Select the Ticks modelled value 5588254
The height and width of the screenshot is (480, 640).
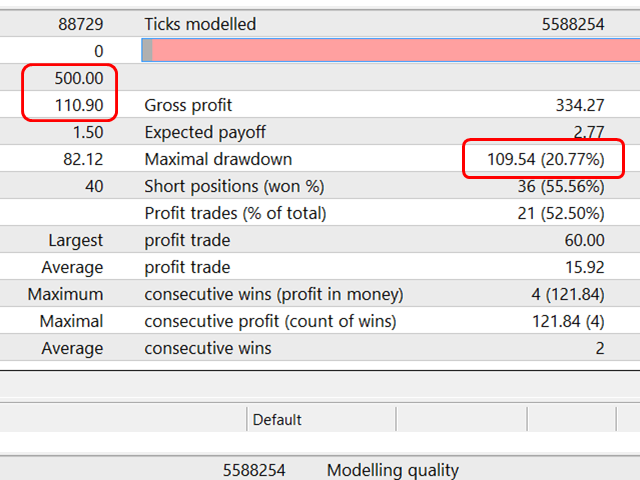click(573, 24)
